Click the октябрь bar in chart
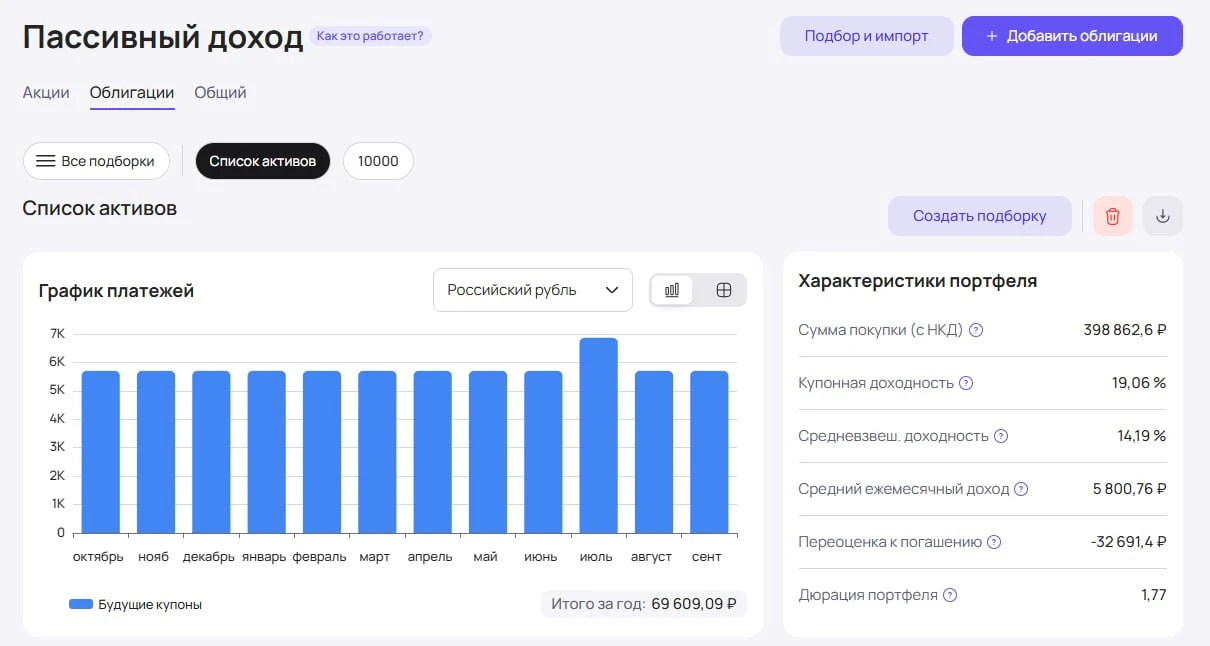This screenshot has height=646, width=1210. (101, 452)
